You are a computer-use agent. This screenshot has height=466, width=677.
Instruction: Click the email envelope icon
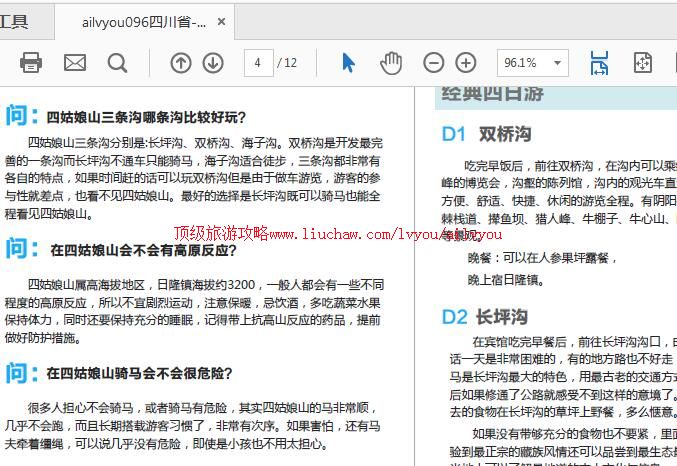point(75,63)
